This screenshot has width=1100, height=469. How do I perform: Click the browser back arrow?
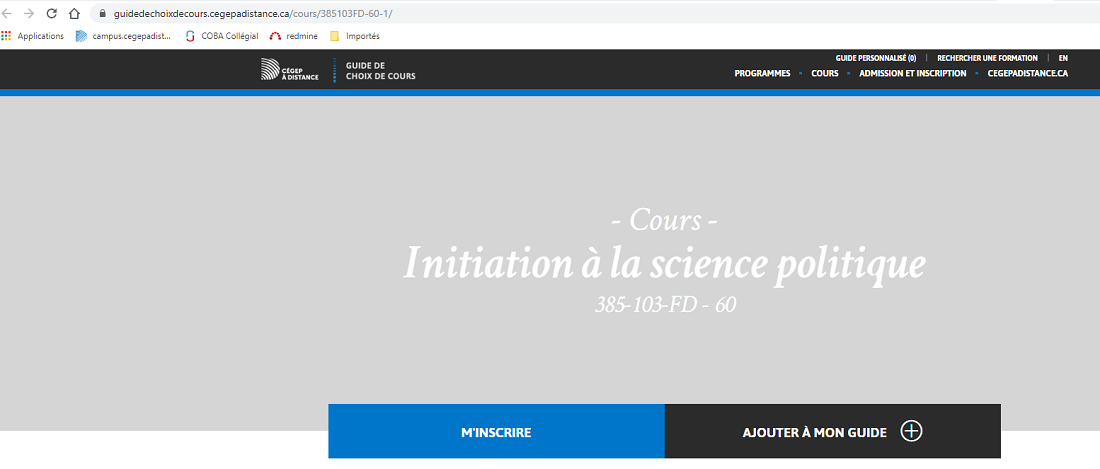9,14
